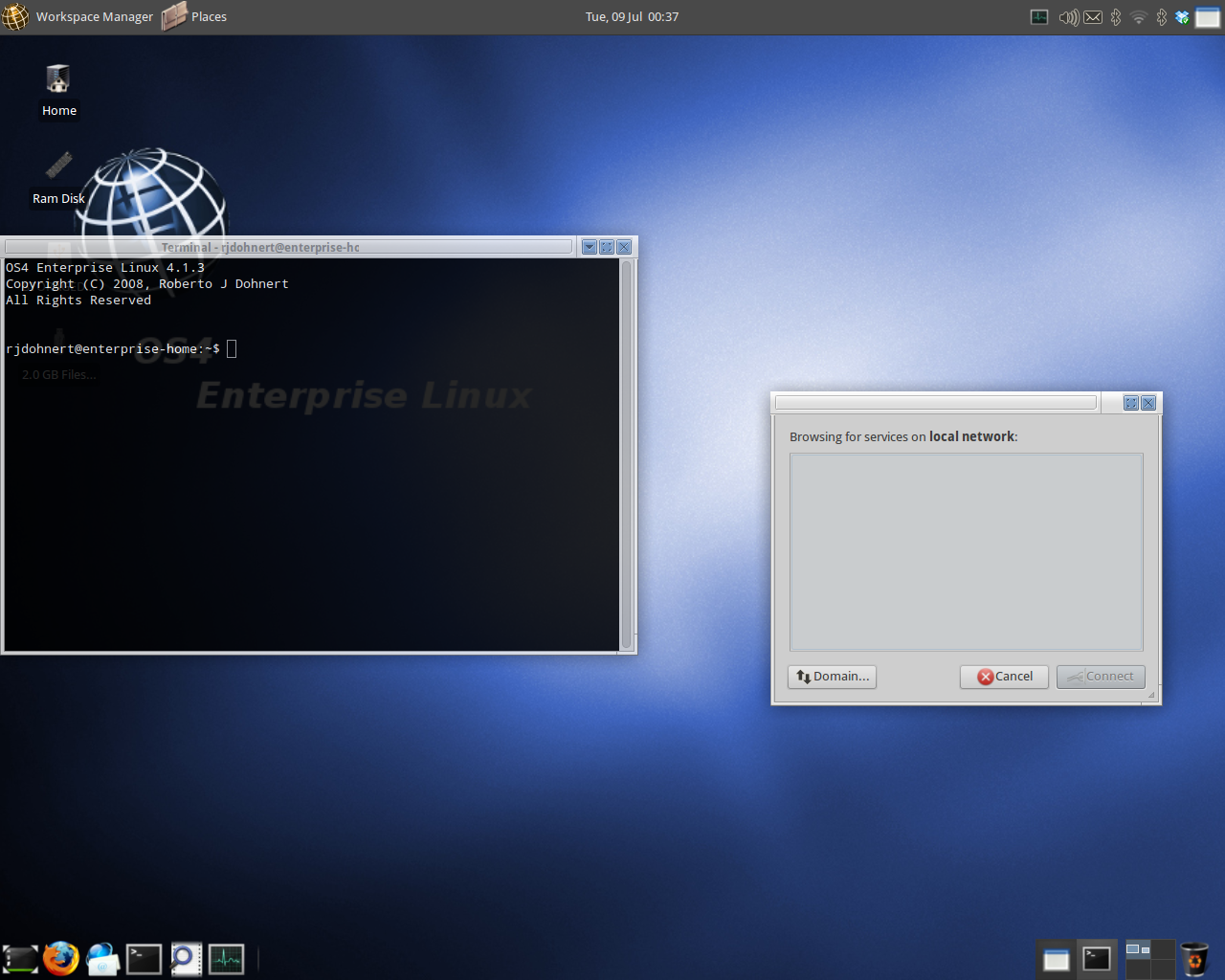The height and width of the screenshot is (980, 1225).
Task: Shade the Terminal window using its arrow button
Action: 589,246
